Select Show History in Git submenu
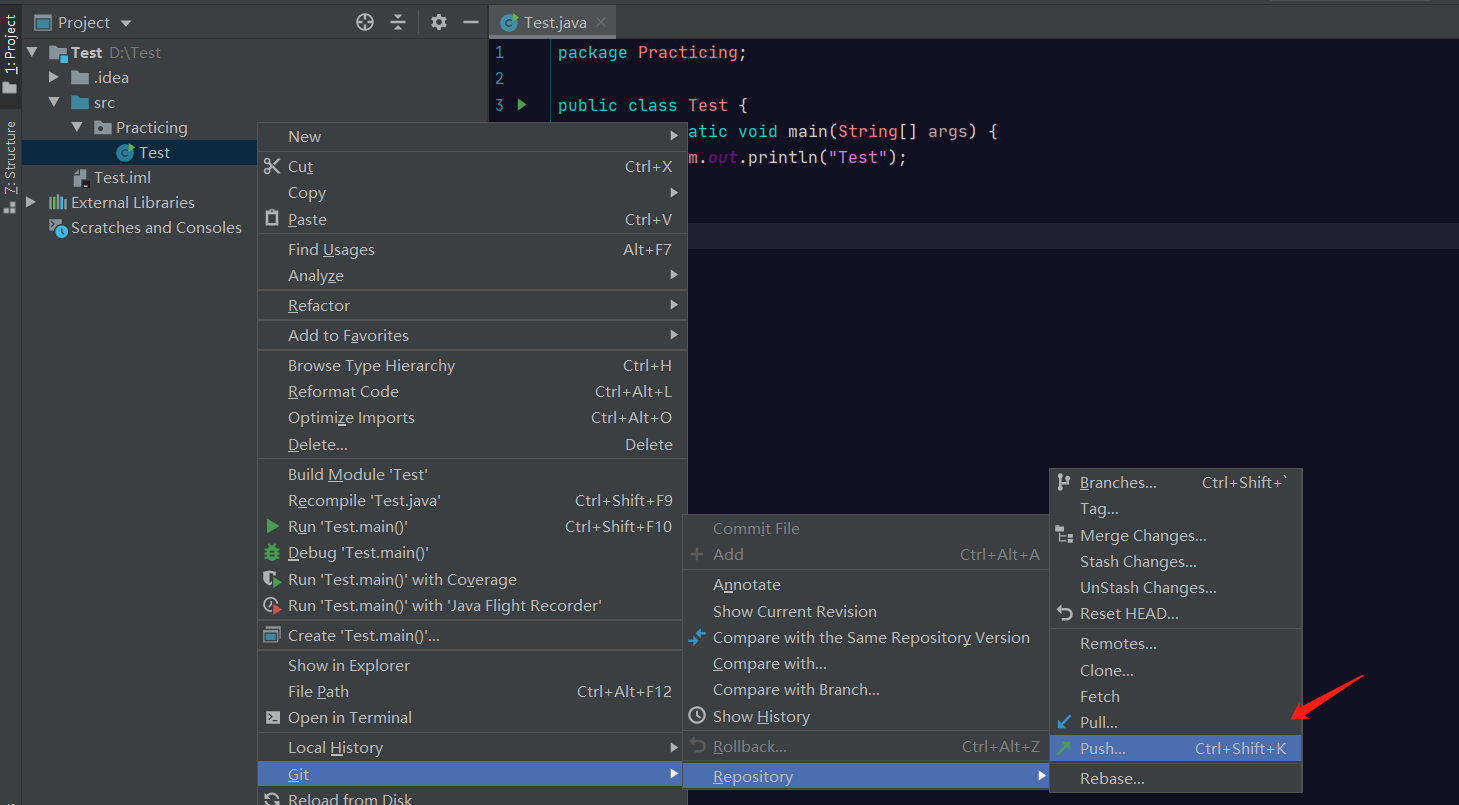Viewport: 1459px width, 805px height. pos(866,716)
